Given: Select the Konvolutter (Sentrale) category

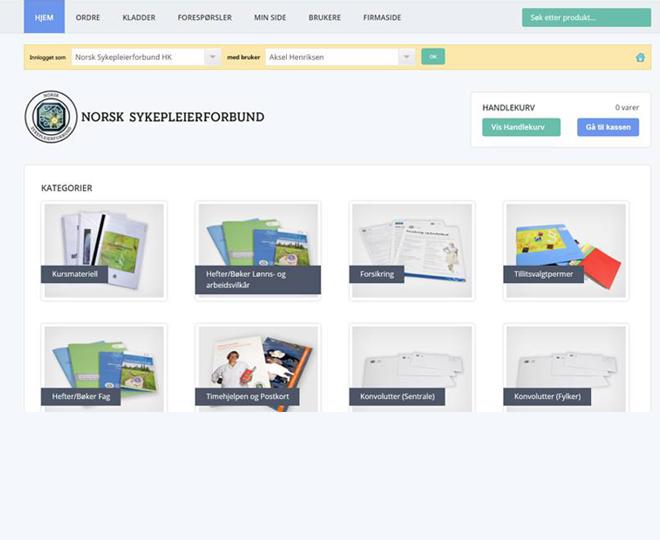Looking at the screenshot, I should point(411,368).
